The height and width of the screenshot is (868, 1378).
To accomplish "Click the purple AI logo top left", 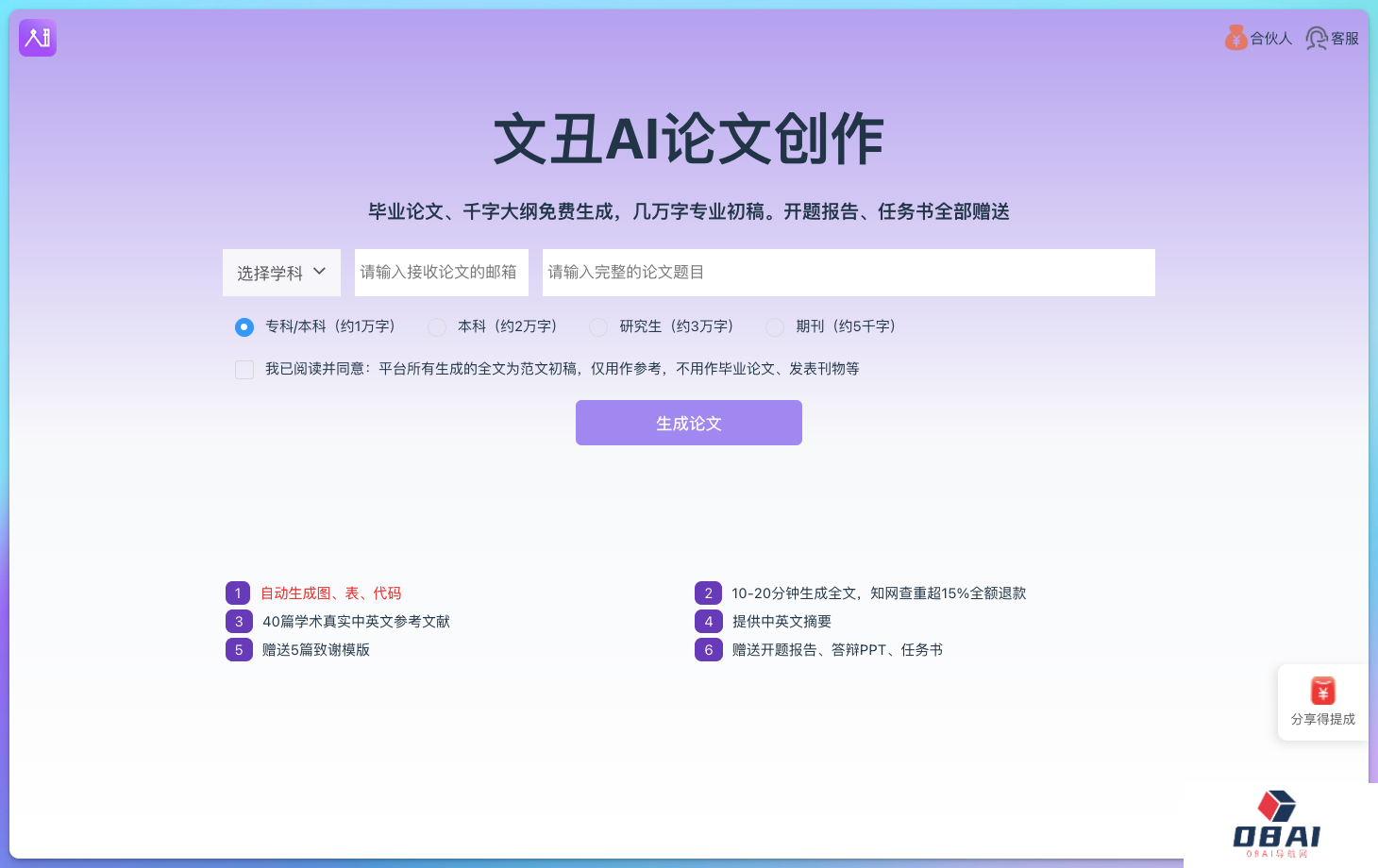I will coord(37,38).
